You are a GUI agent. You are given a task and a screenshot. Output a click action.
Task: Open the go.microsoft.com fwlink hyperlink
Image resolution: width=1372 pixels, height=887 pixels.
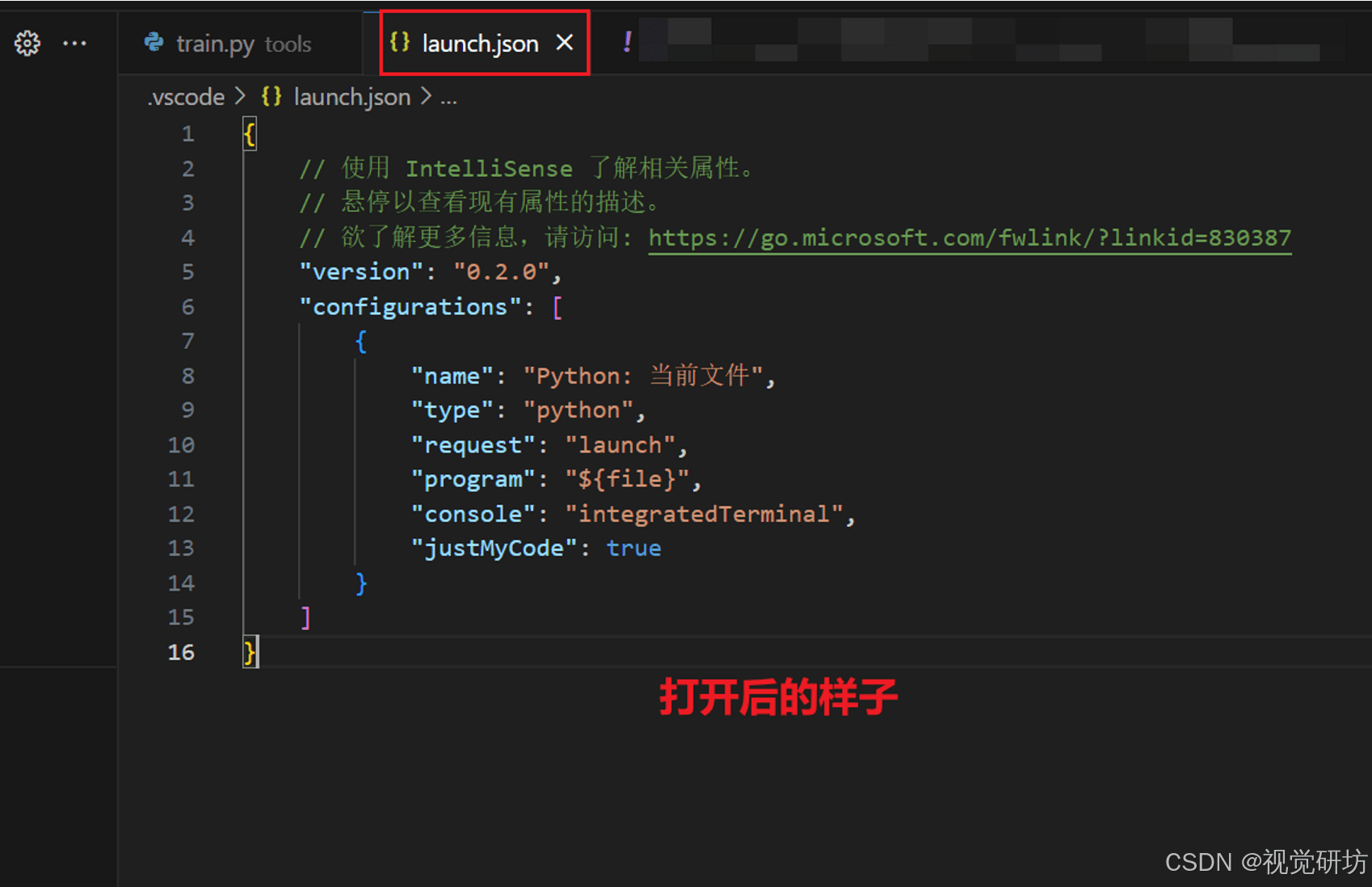click(x=968, y=238)
